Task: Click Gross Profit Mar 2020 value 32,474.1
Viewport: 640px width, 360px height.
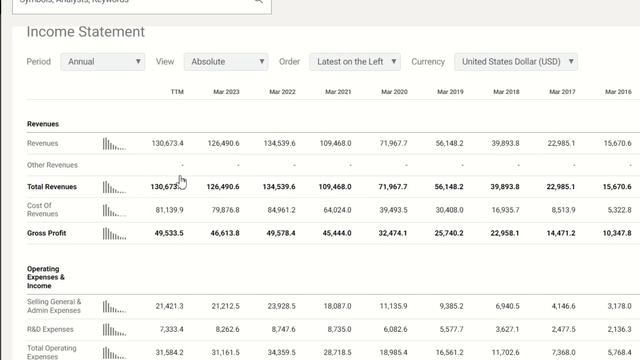Action: click(393, 233)
